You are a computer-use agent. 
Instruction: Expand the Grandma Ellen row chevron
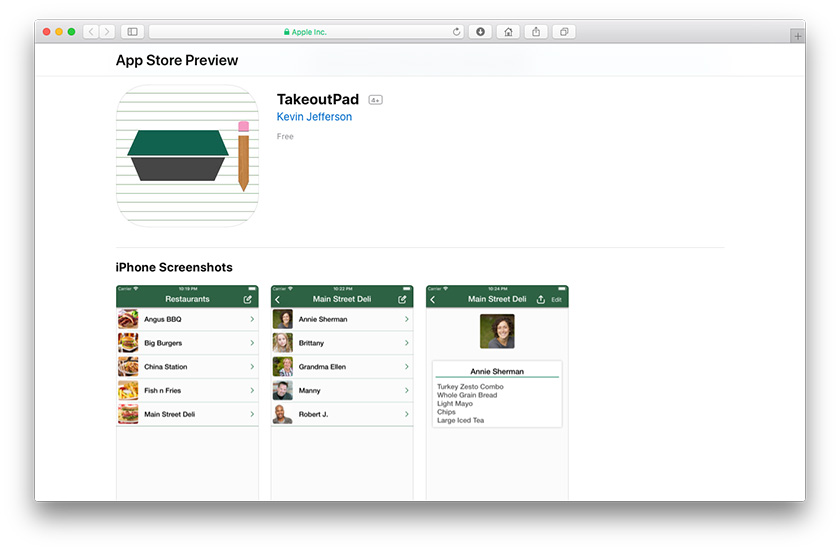coord(407,367)
